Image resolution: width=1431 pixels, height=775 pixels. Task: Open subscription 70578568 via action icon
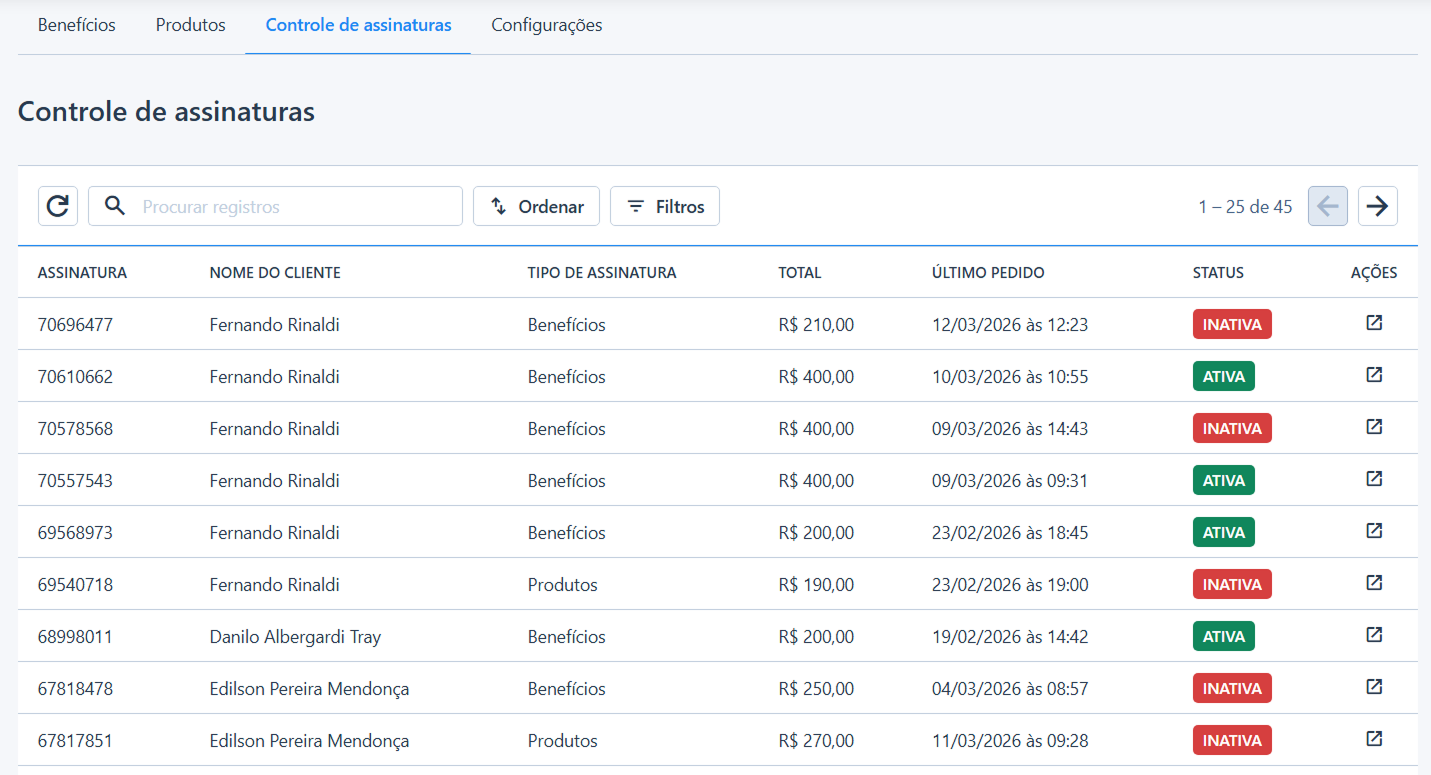click(1374, 427)
